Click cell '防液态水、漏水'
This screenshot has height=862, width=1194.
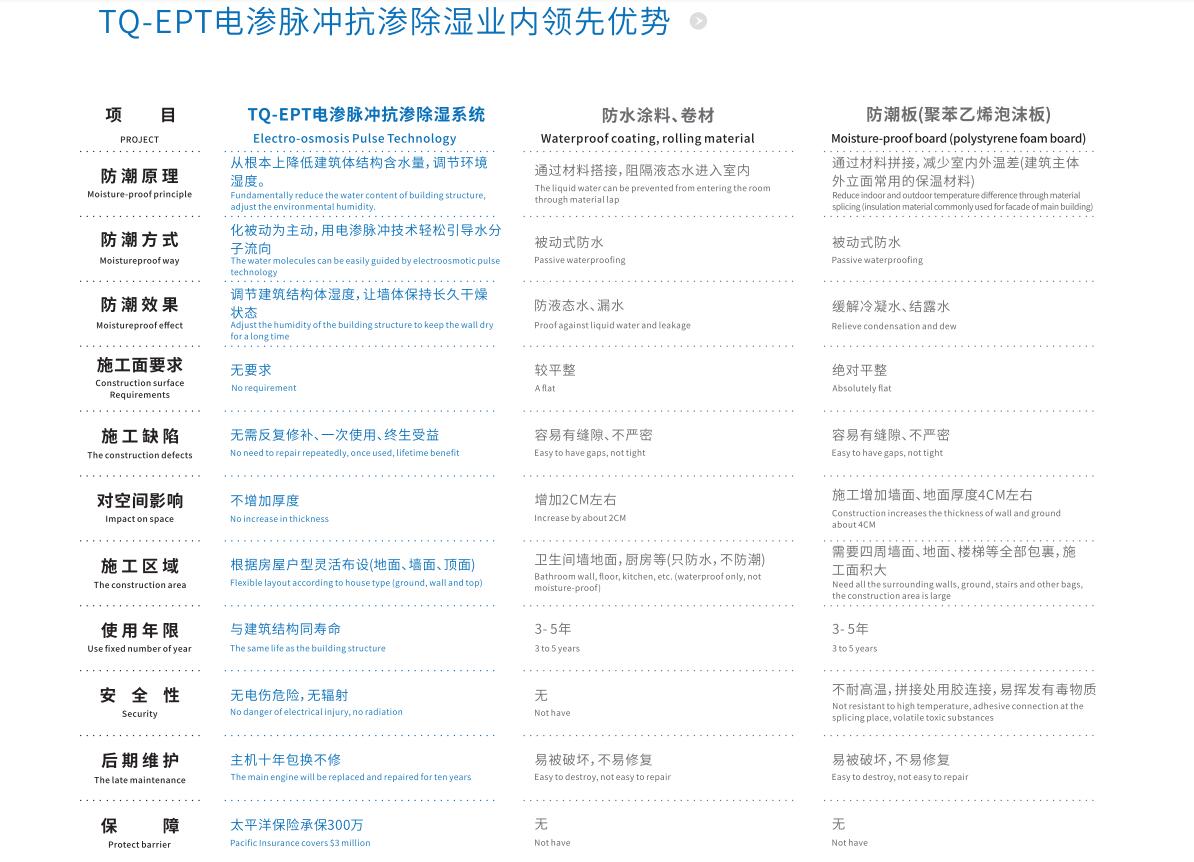pos(579,305)
